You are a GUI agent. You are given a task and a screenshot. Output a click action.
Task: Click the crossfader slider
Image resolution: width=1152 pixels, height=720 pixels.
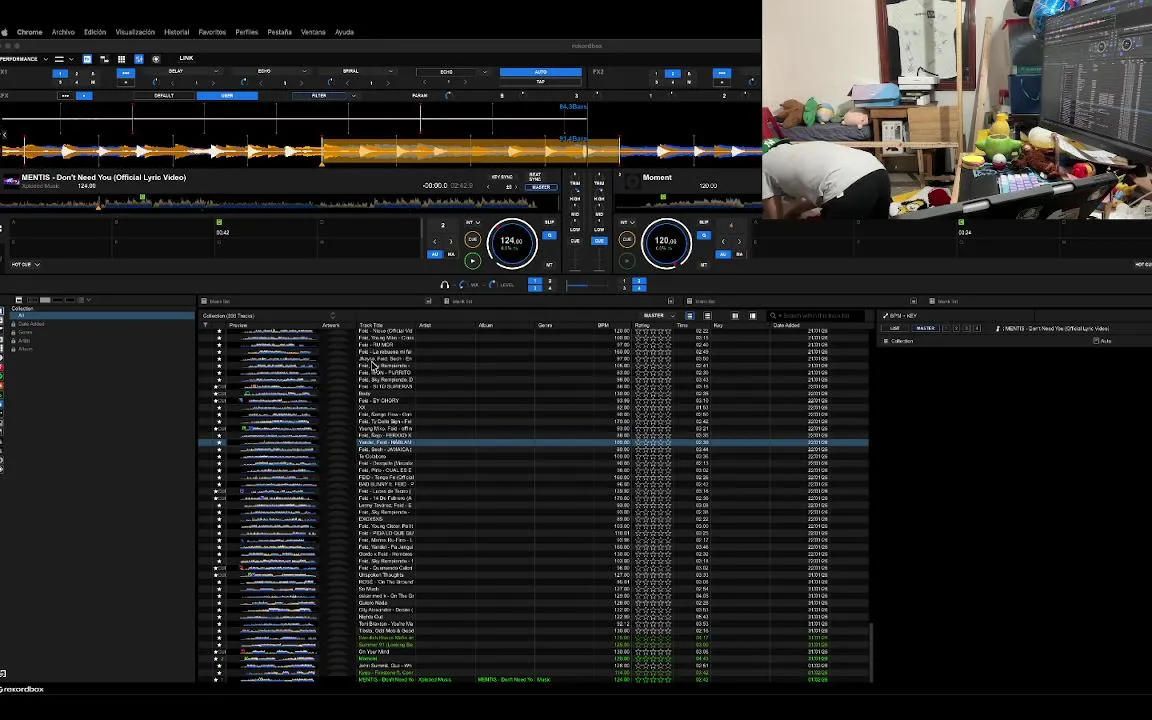click(587, 285)
